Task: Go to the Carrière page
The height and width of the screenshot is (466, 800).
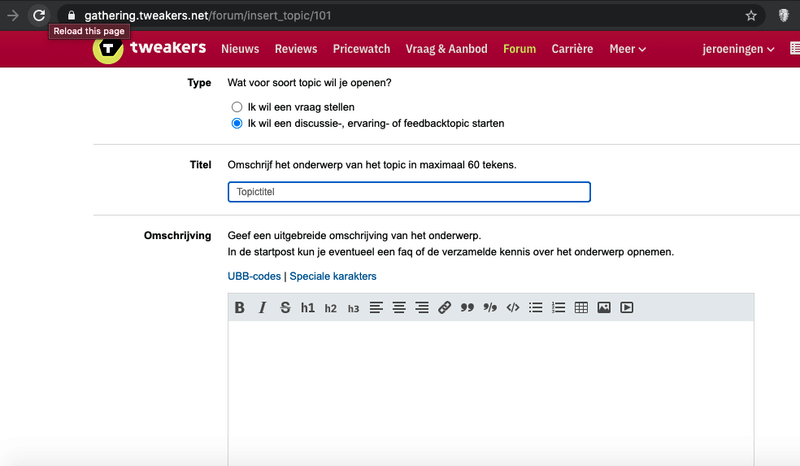Action: 572,49
